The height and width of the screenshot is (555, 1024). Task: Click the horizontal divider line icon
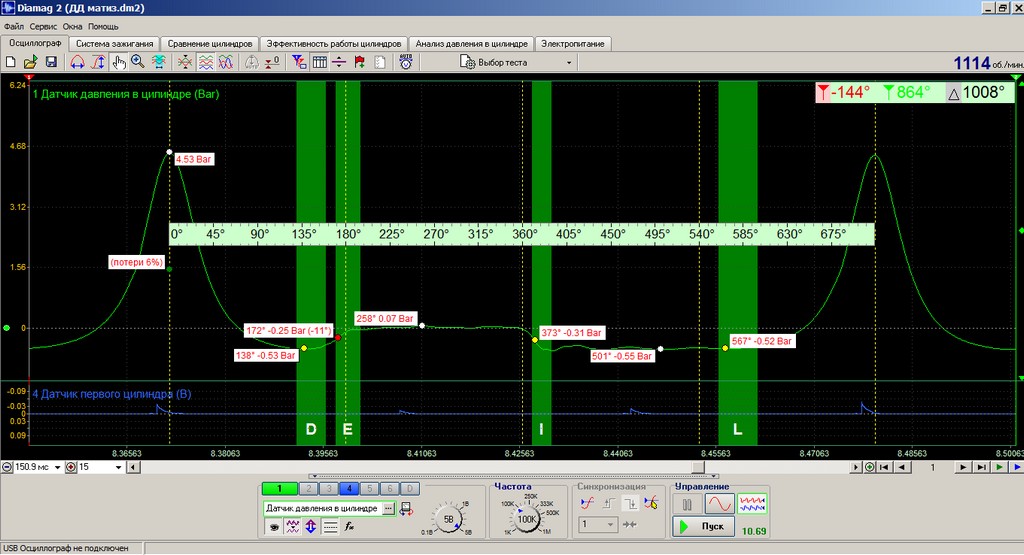pos(339,62)
